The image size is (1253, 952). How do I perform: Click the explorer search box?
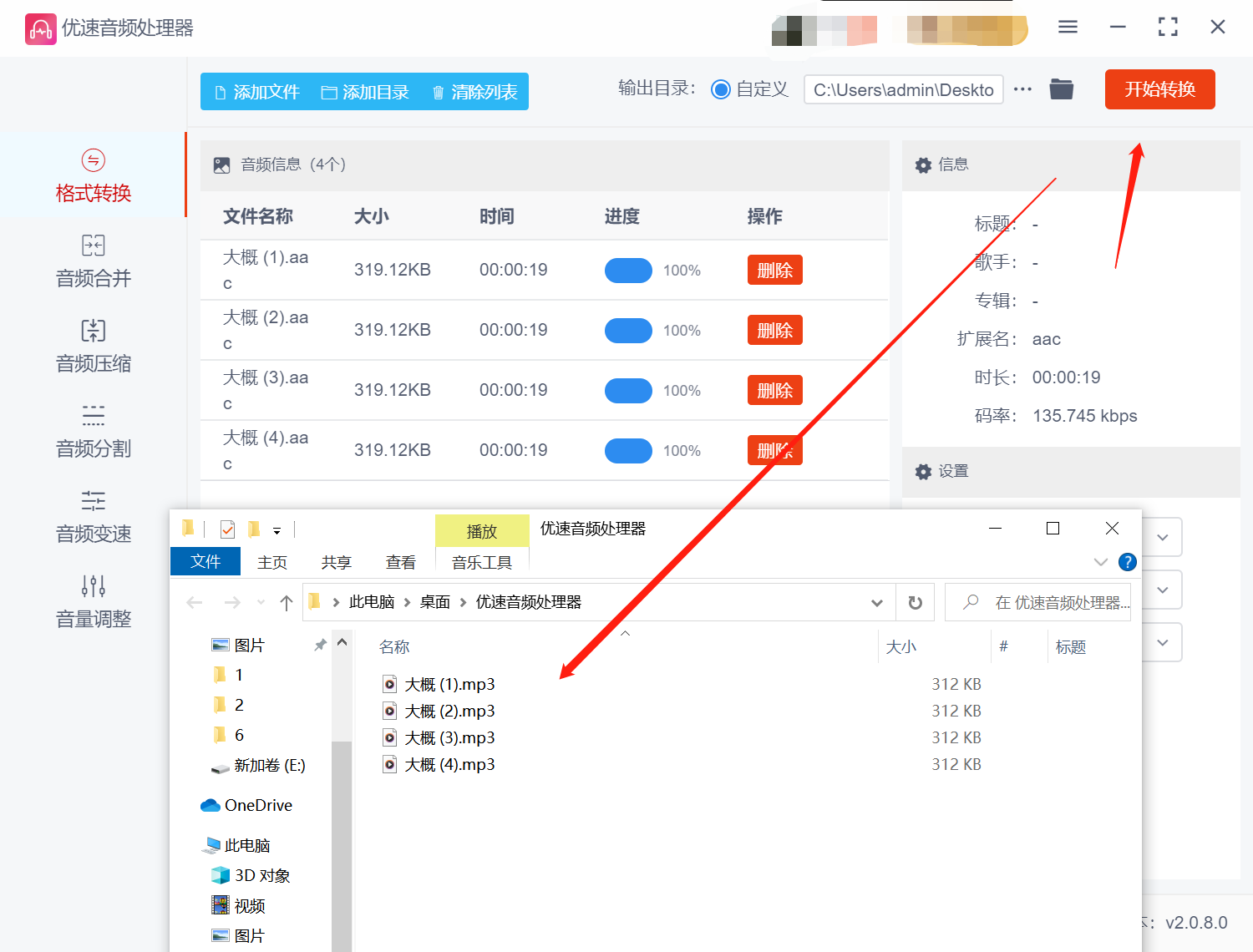tap(1038, 602)
